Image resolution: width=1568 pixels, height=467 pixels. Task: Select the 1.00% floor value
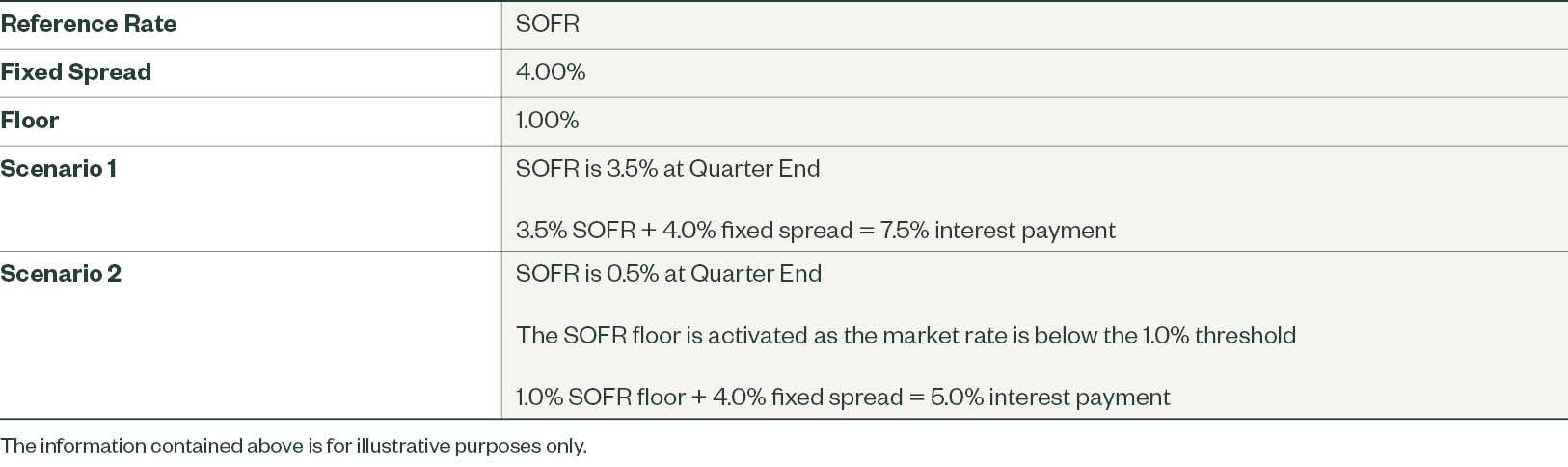[x=547, y=121]
